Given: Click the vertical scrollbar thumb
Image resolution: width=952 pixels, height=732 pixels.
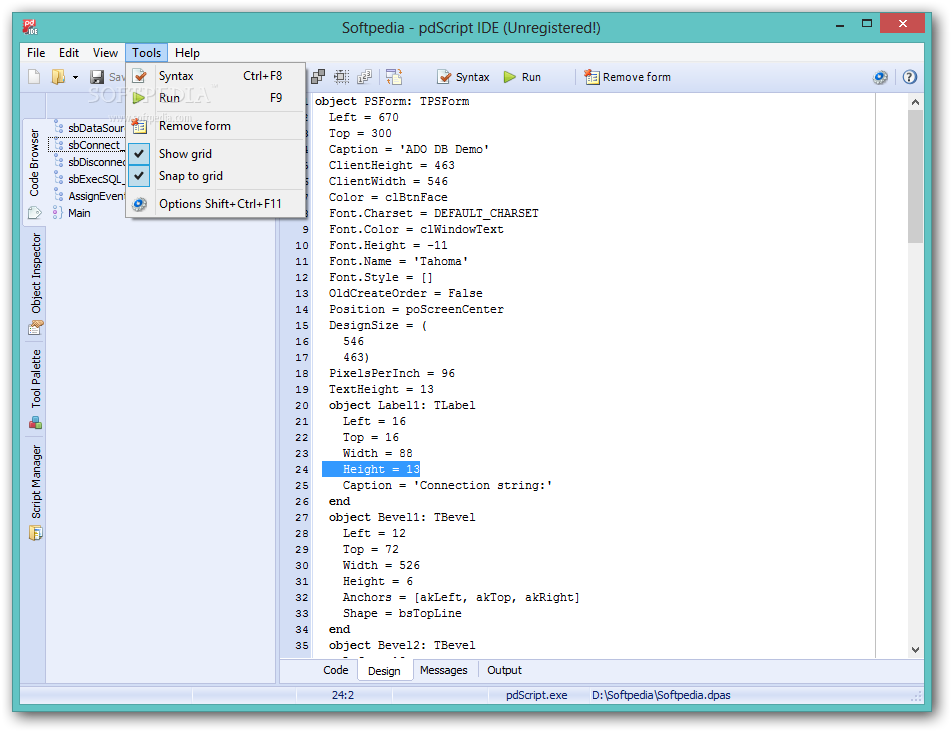Looking at the screenshot, I should coord(915,177).
